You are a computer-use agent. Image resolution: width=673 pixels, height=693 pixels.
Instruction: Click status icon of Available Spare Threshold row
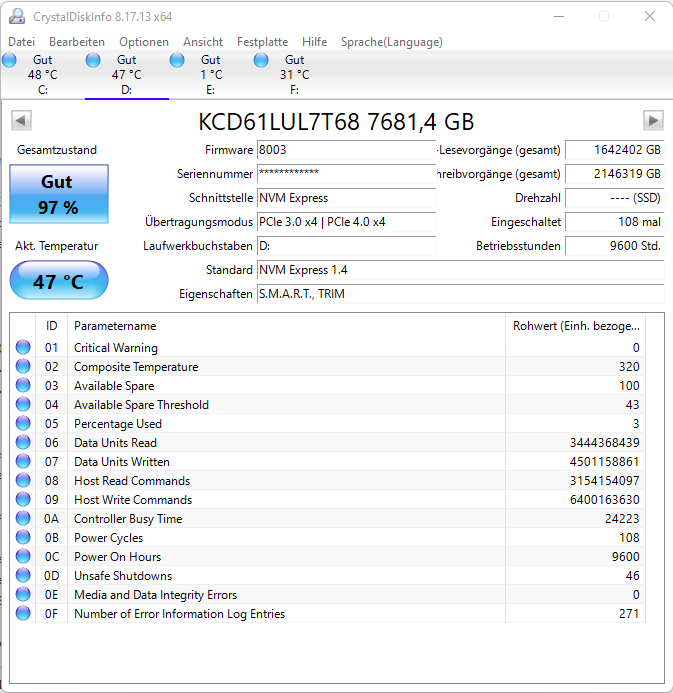23,404
